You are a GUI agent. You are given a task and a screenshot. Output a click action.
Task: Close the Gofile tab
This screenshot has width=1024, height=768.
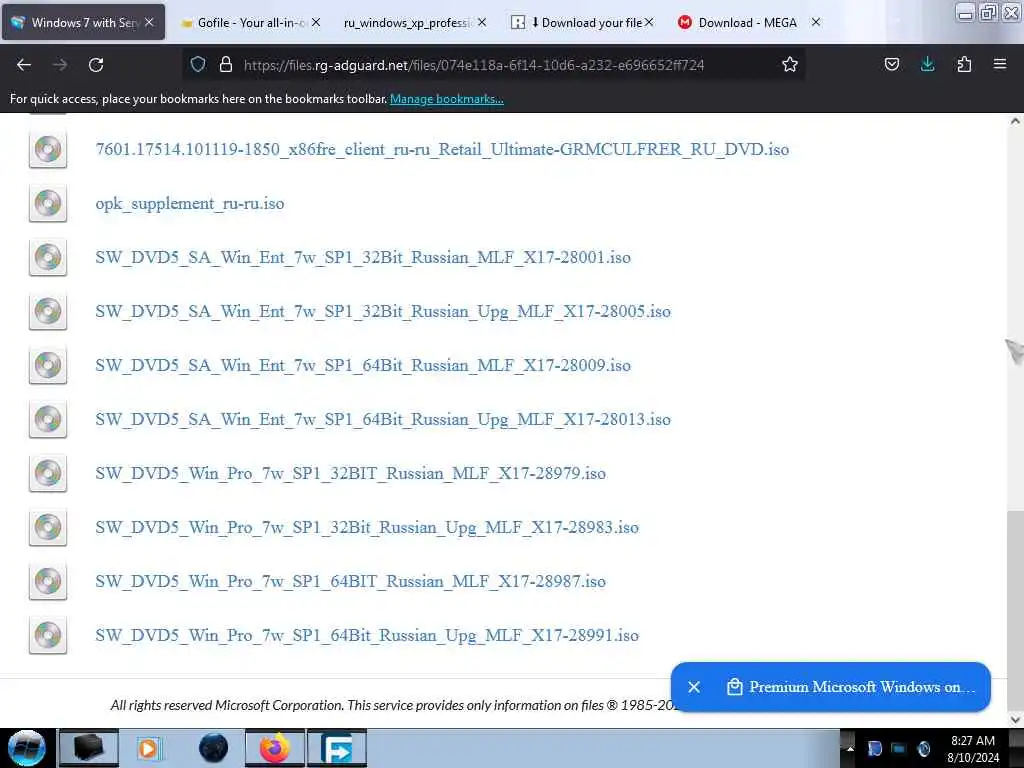(x=316, y=22)
